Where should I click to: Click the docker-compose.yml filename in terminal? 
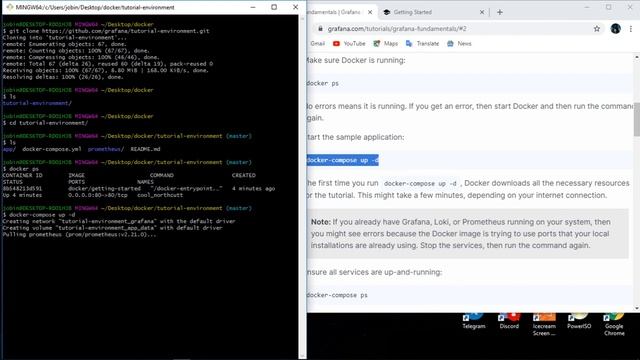[x=51, y=149]
